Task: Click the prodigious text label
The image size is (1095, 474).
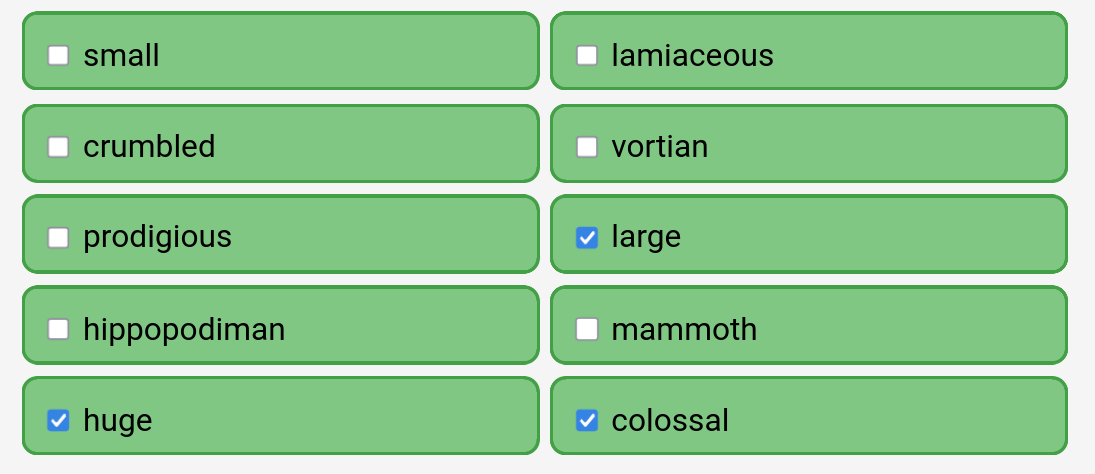Action: point(158,237)
